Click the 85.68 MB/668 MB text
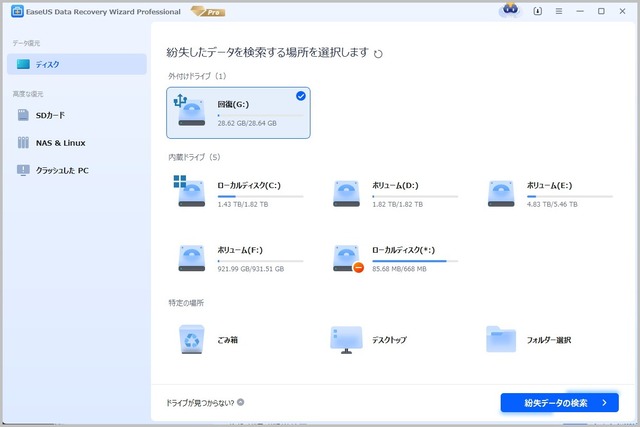 399,269
